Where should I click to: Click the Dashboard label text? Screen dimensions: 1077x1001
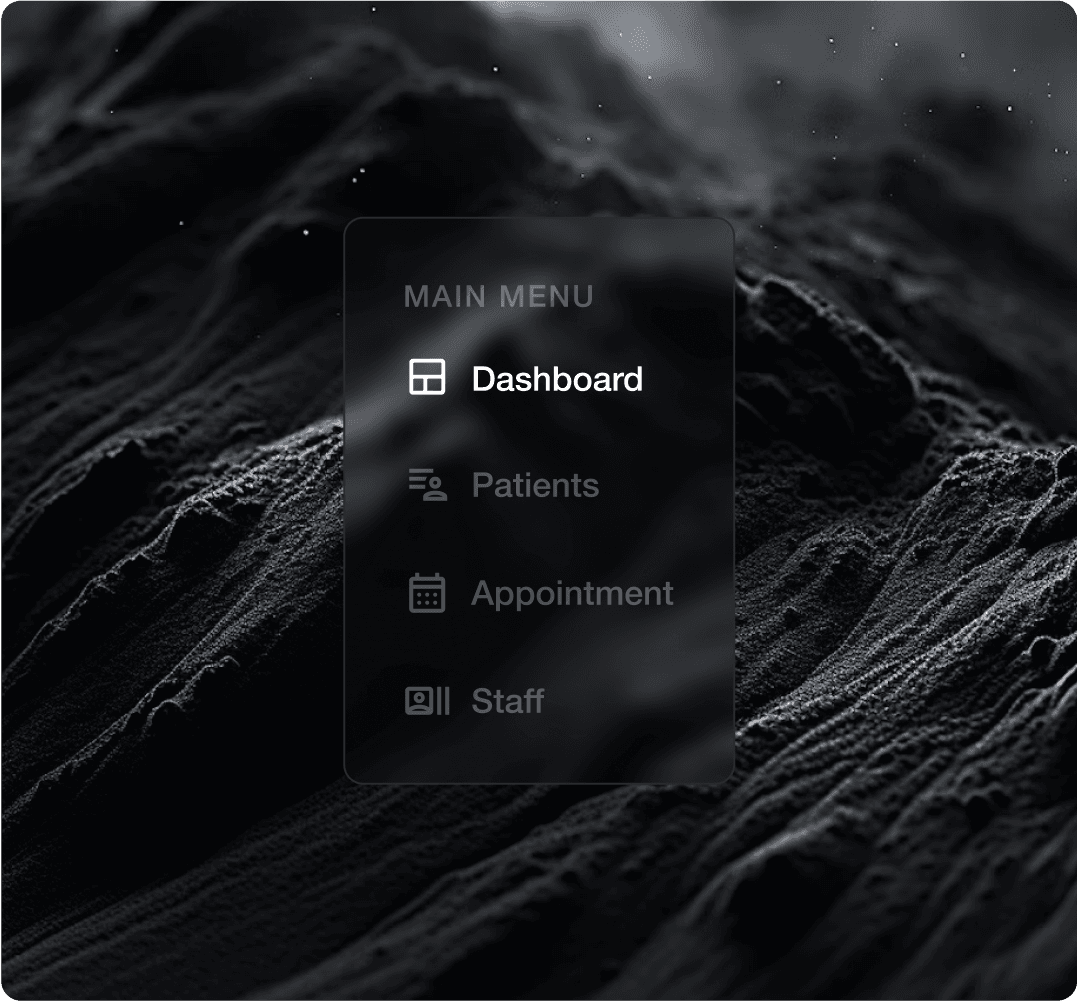(558, 379)
